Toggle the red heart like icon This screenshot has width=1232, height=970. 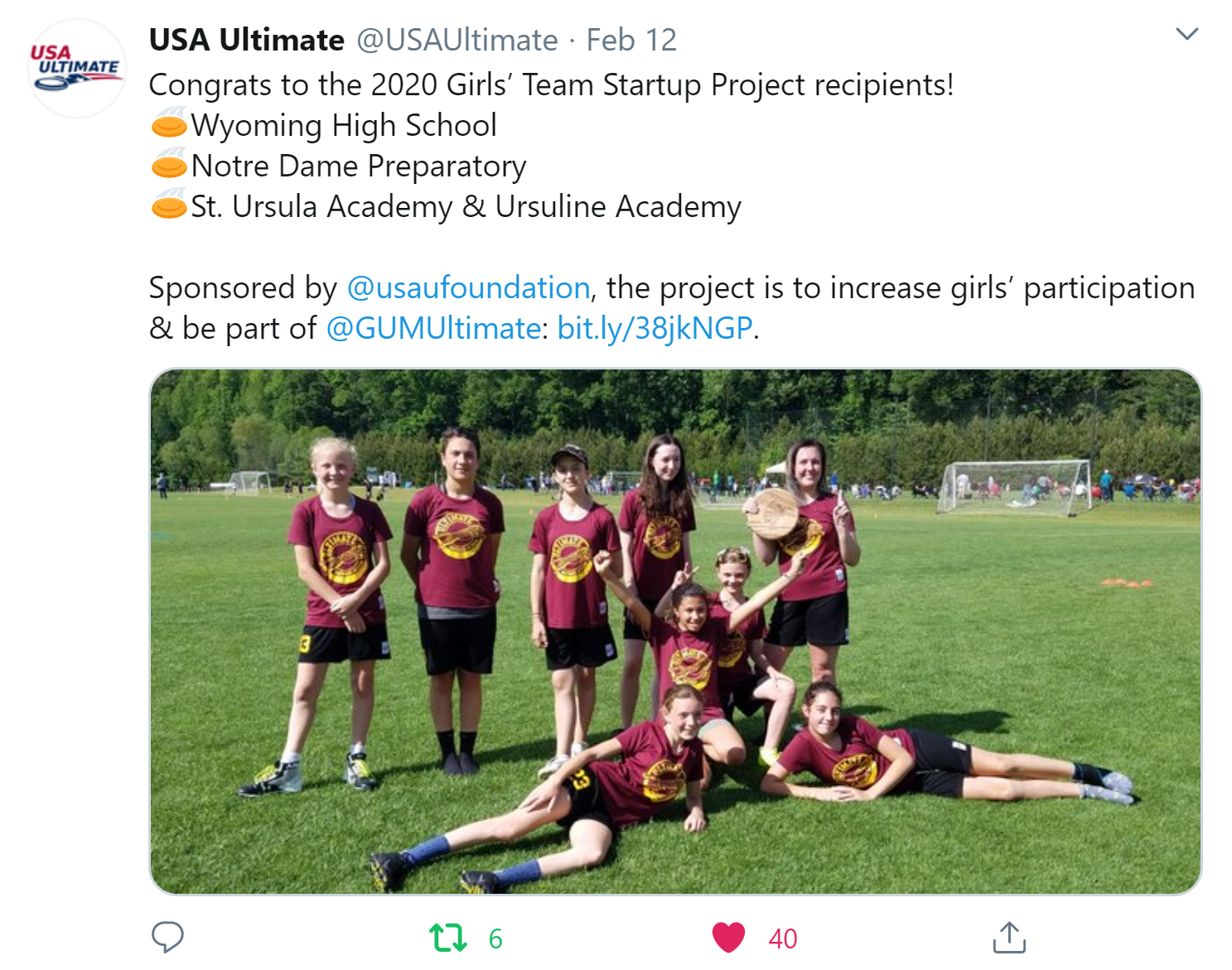tap(729, 938)
